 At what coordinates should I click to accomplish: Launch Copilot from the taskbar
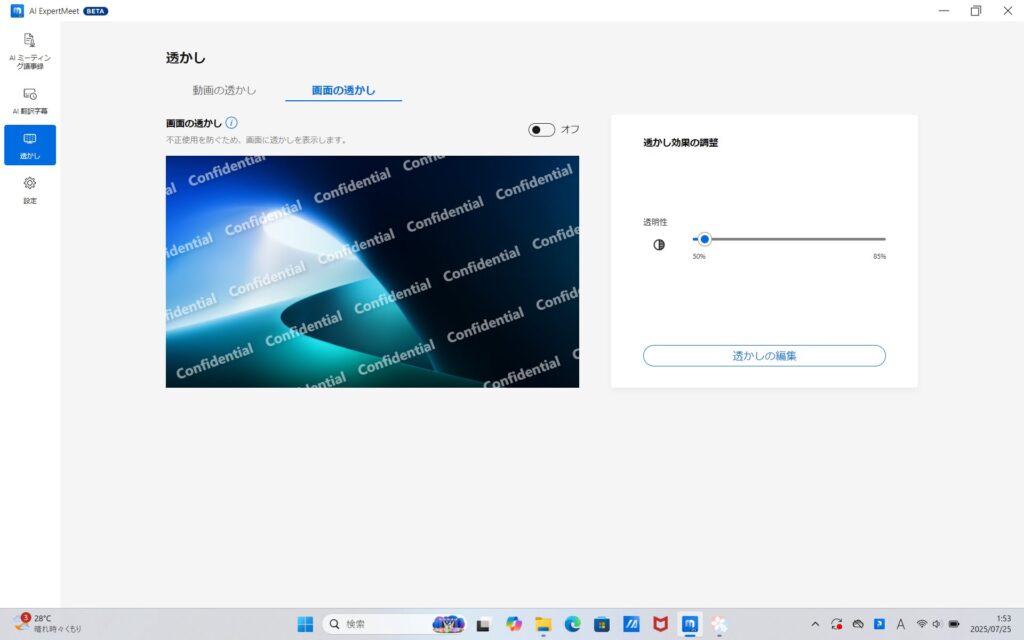[513, 624]
